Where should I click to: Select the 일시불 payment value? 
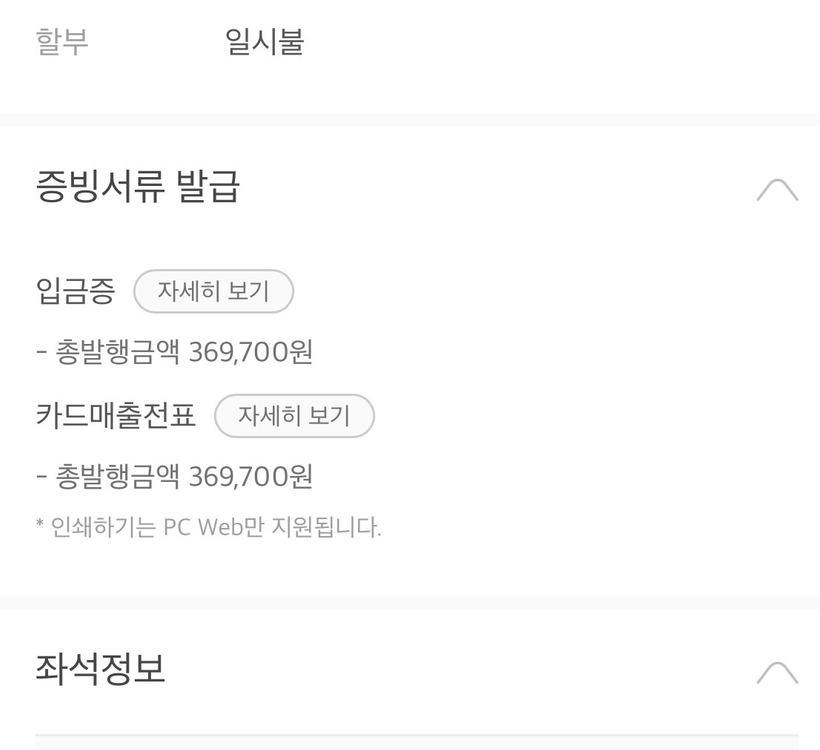tap(262, 41)
